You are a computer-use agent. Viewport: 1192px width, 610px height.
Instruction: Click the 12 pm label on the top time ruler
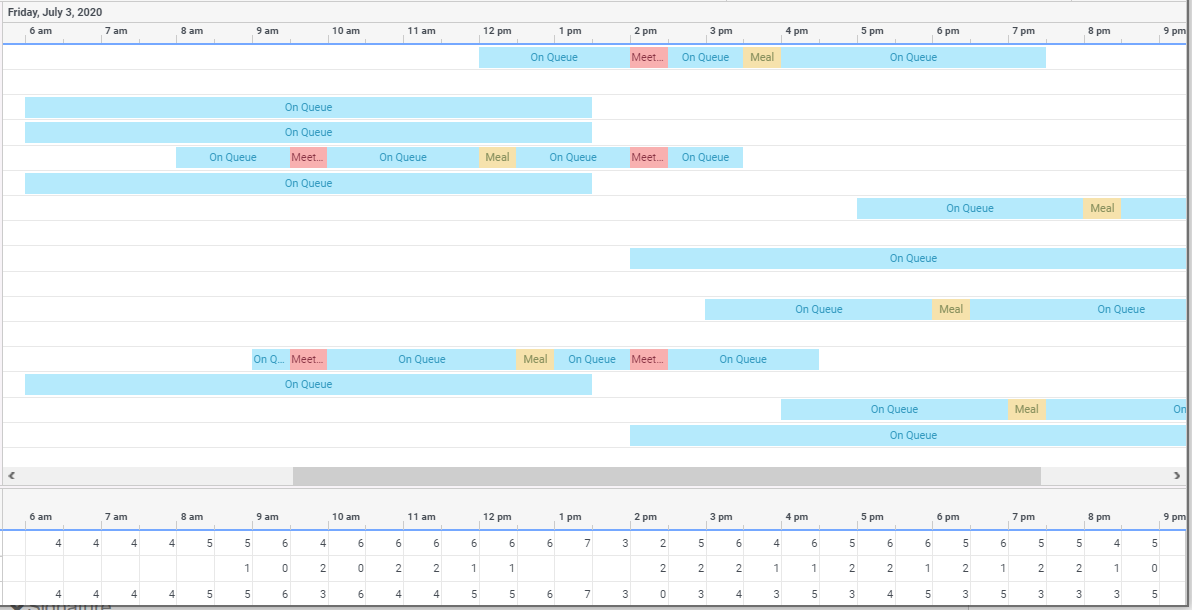pos(496,31)
